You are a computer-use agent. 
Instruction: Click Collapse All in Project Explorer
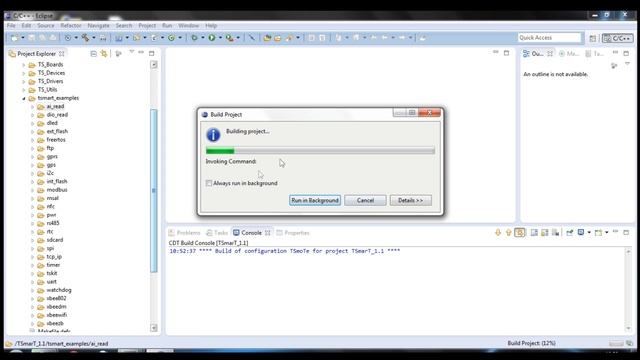[x=93, y=53]
